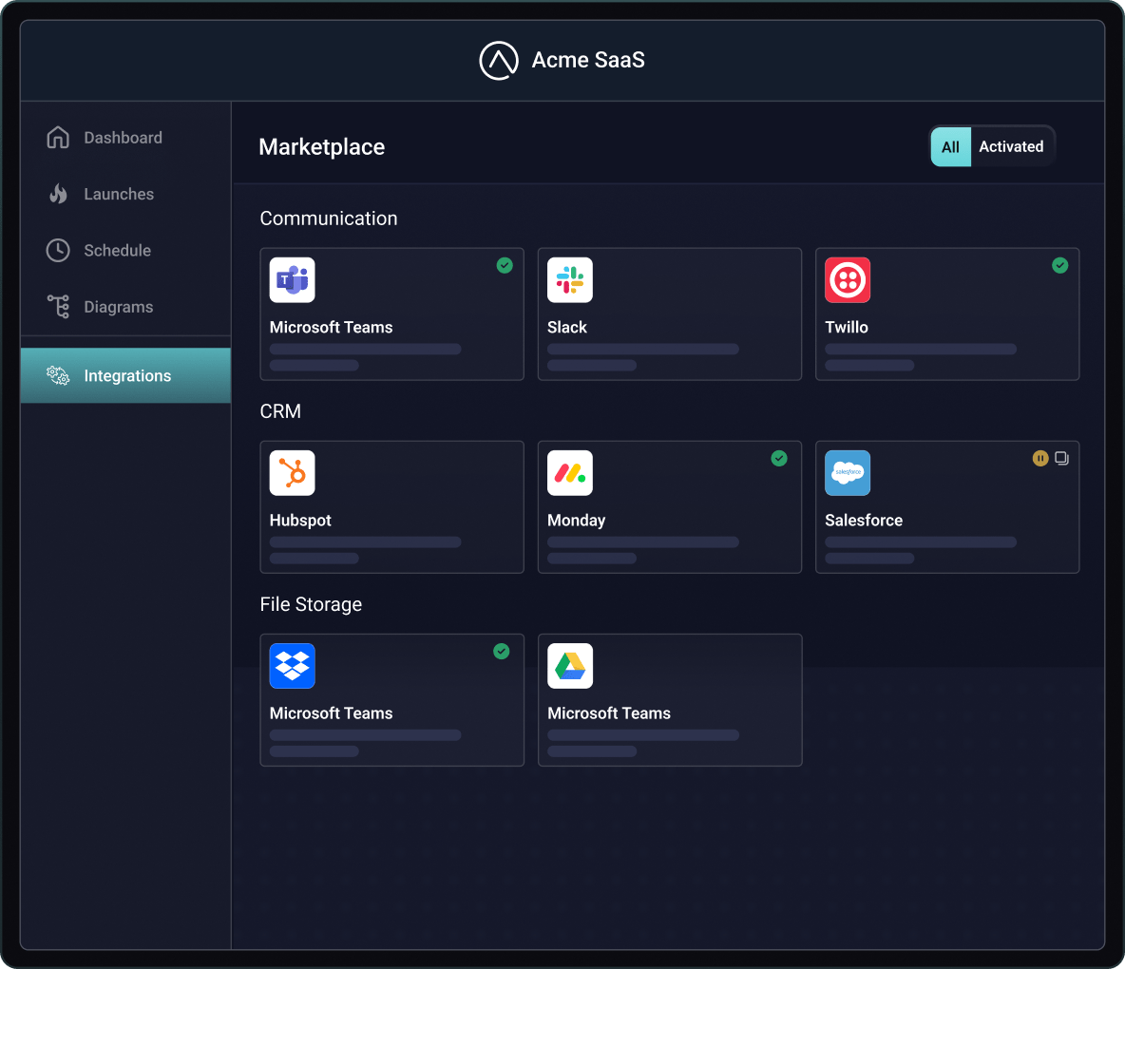Open Schedule clock icon in sidebar
This screenshot has height=1064, width=1125.
coord(58,251)
